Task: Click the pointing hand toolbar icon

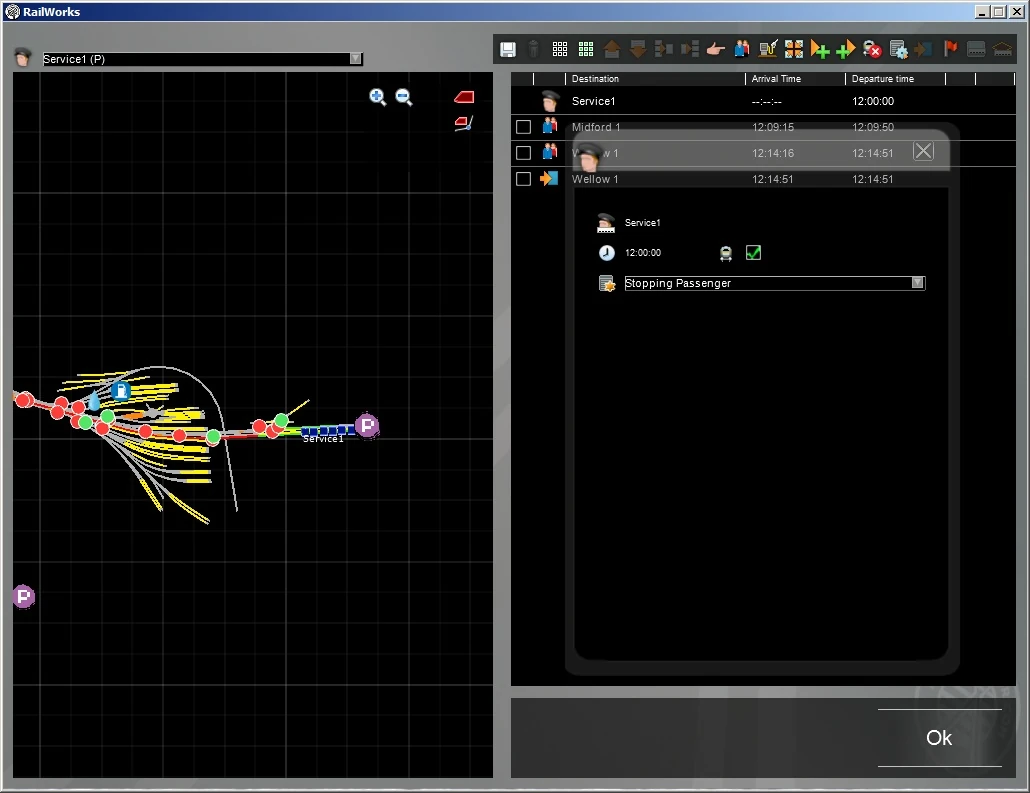Action: 715,49
